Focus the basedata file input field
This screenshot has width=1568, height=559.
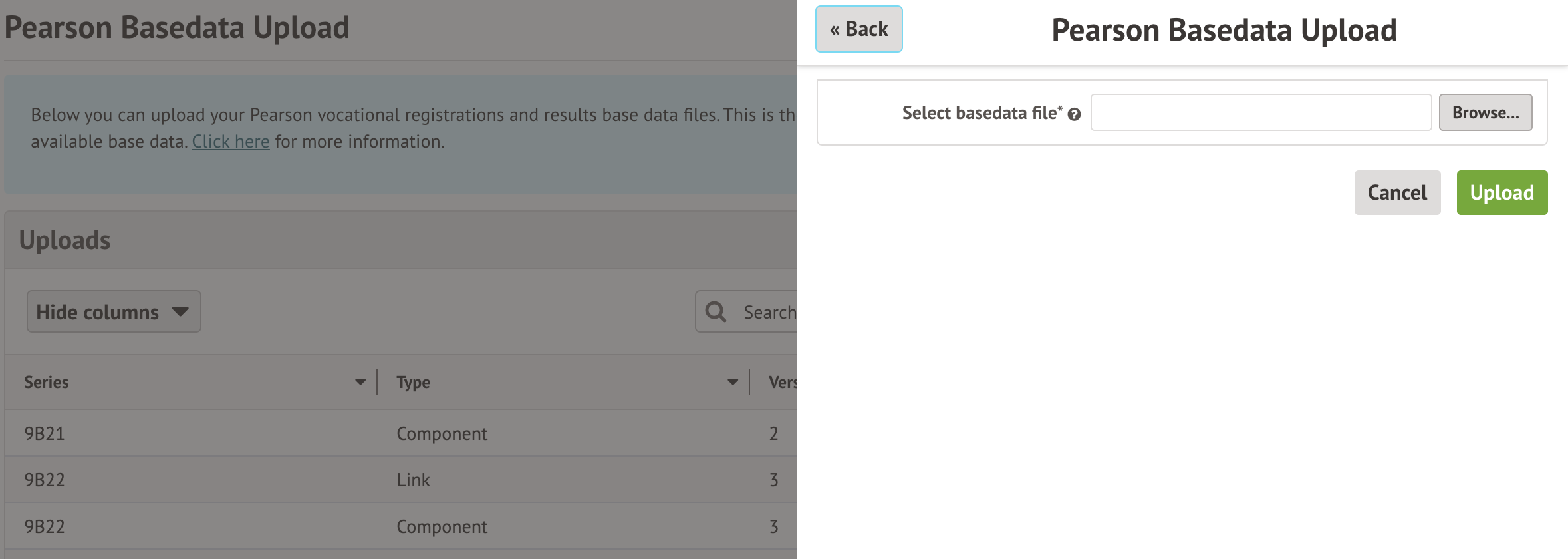(x=1260, y=112)
